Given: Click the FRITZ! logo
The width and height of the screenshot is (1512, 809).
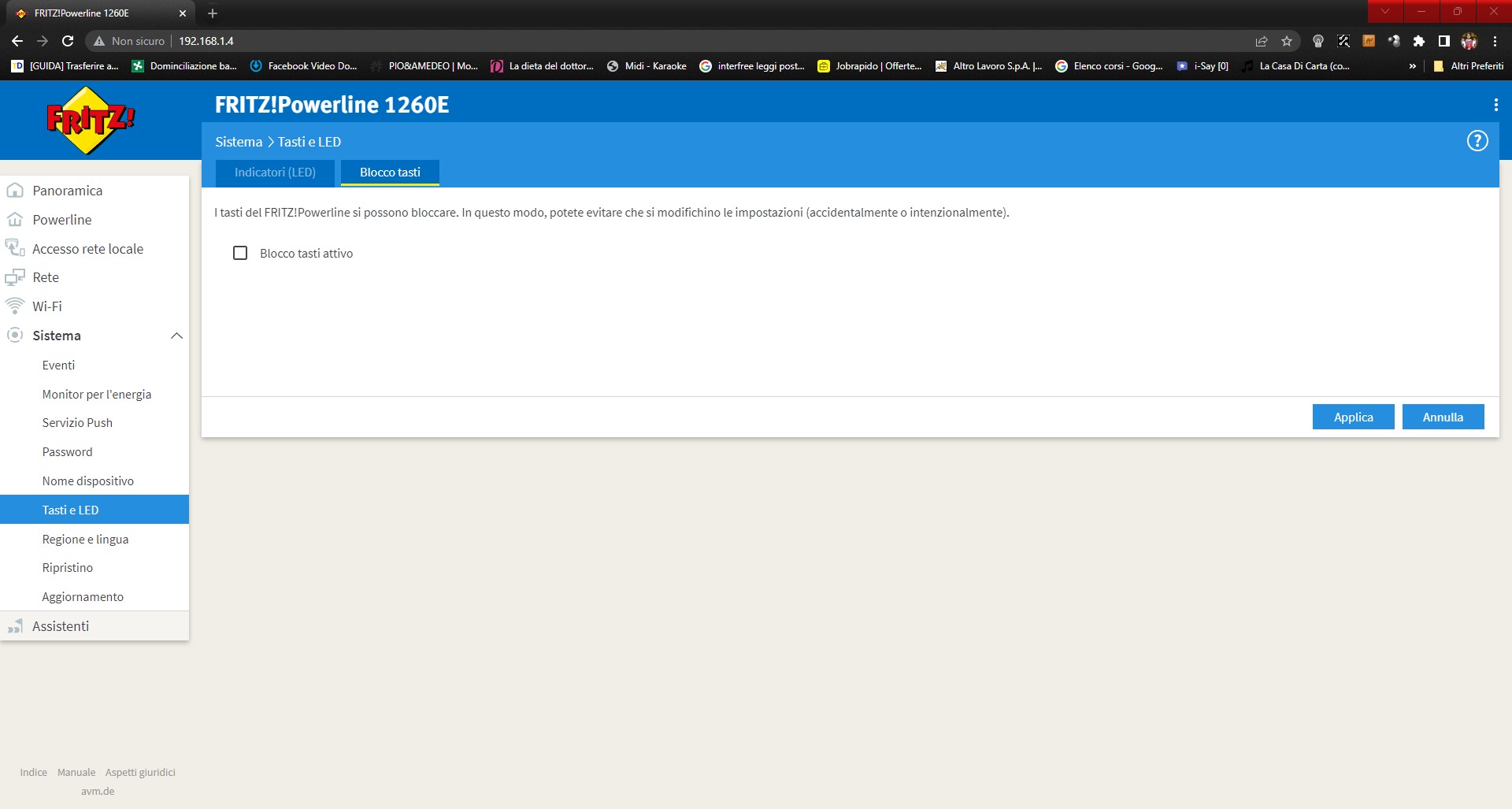Looking at the screenshot, I should click(91, 121).
